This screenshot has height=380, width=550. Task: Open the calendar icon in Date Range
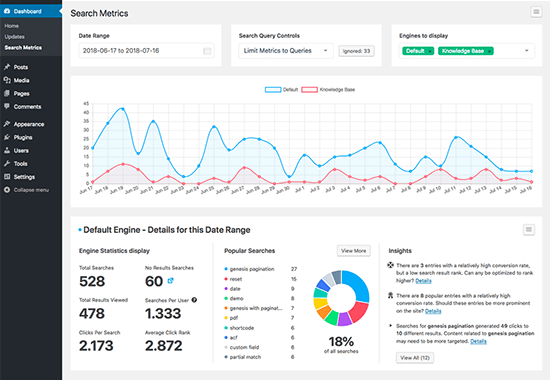coord(207,51)
